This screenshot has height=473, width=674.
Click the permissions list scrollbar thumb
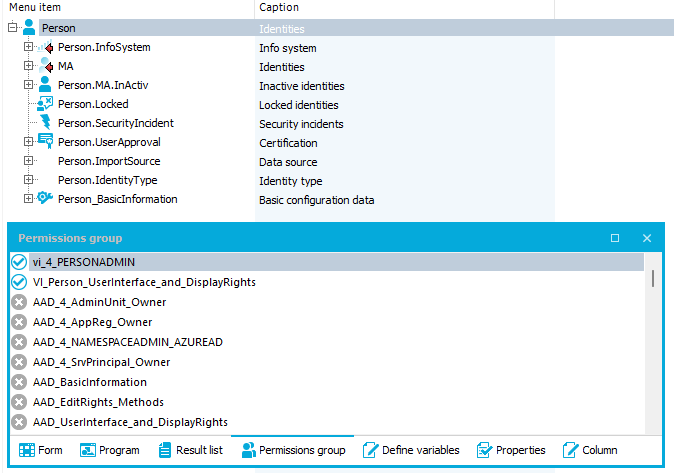click(653, 279)
